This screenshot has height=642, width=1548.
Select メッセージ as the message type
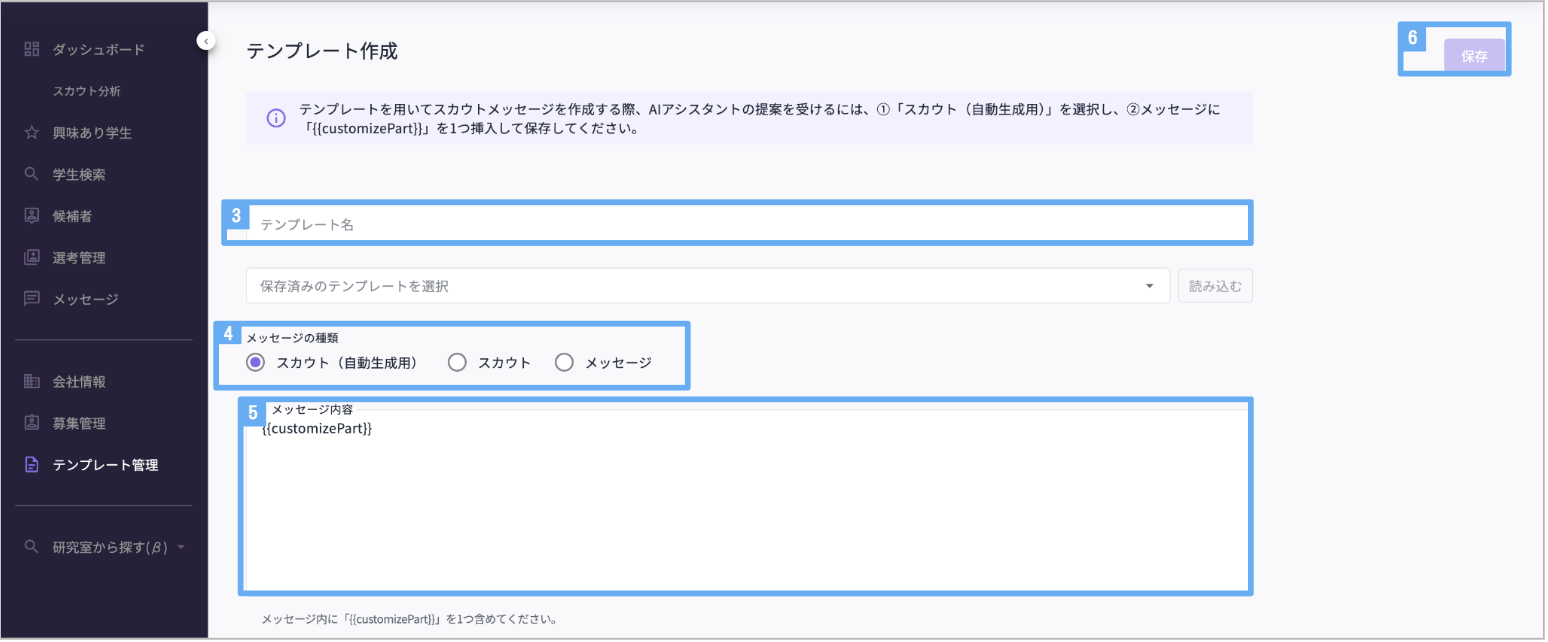click(x=564, y=362)
